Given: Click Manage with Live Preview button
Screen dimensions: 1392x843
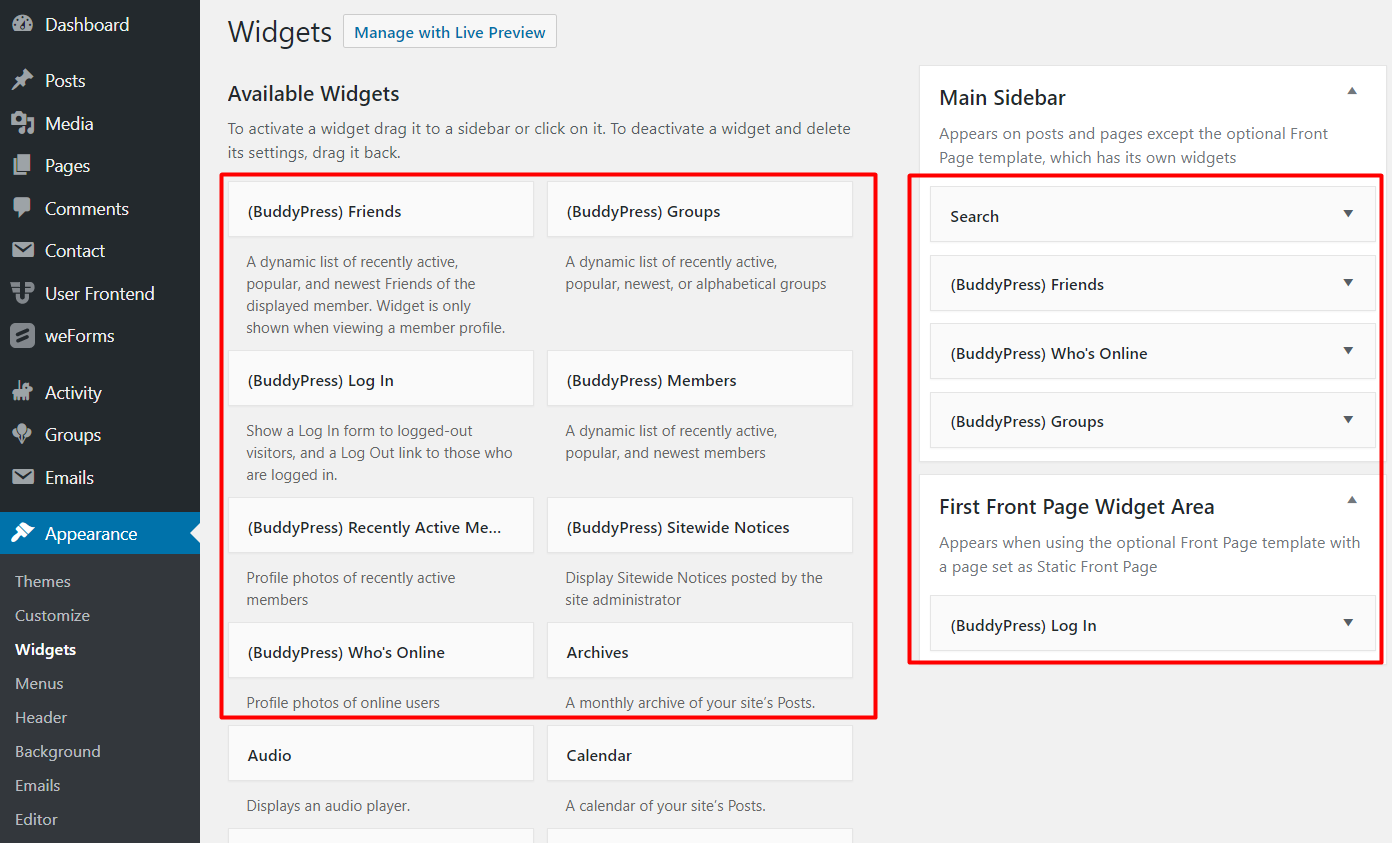Looking at the screenshot, I should pos(450,32).
